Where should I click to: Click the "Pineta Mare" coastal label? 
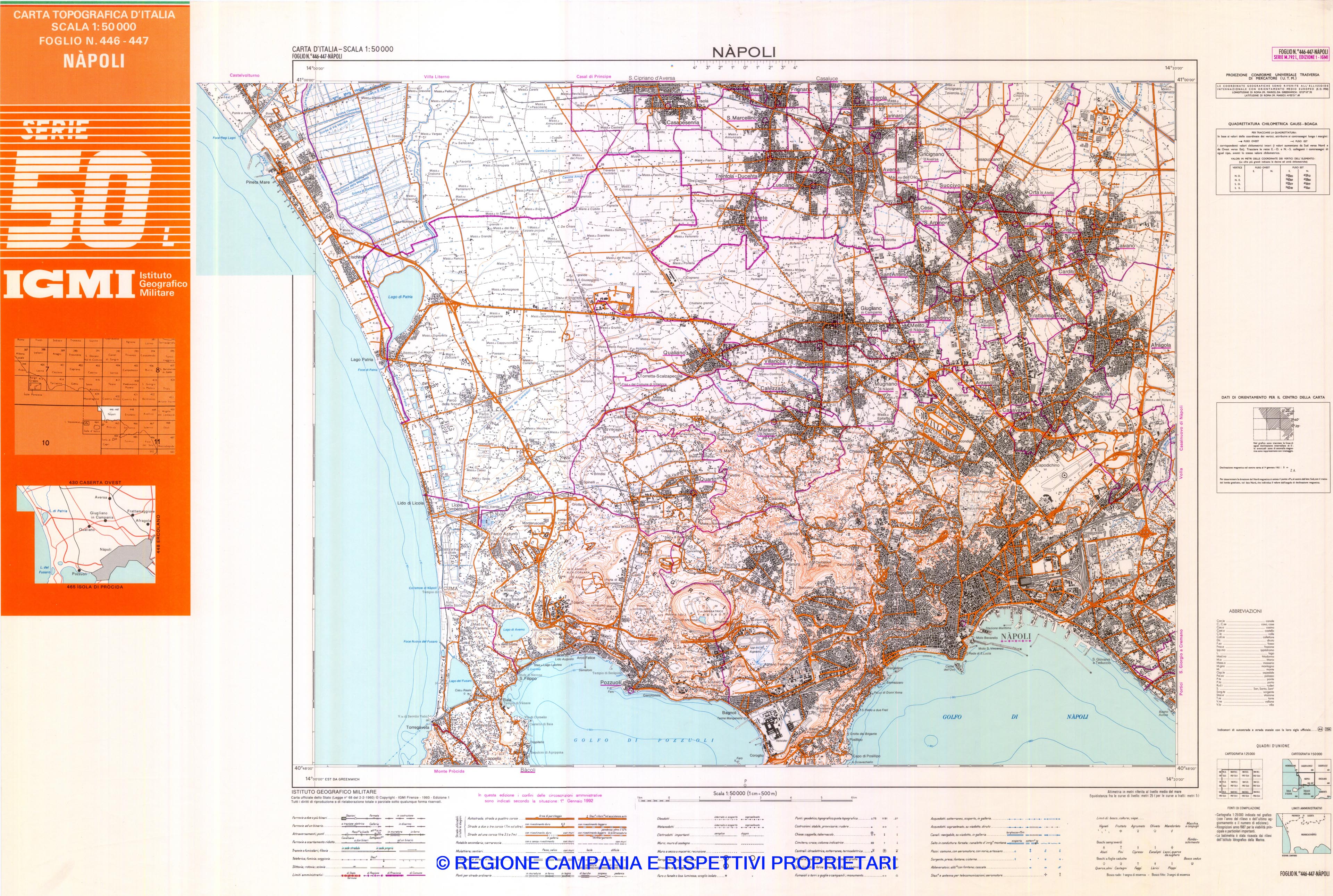[258, 182]
